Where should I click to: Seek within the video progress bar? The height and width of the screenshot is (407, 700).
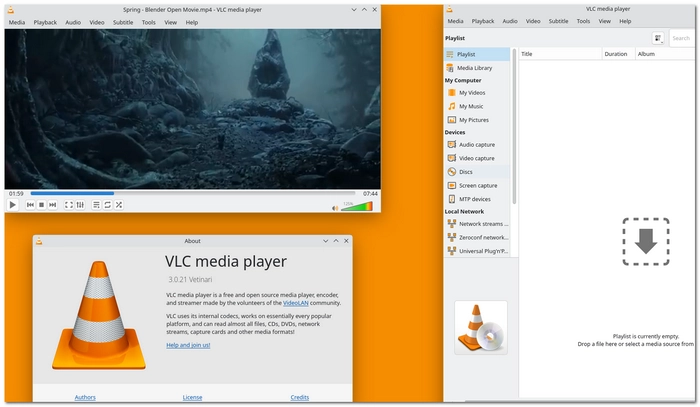tap(193, 193)
